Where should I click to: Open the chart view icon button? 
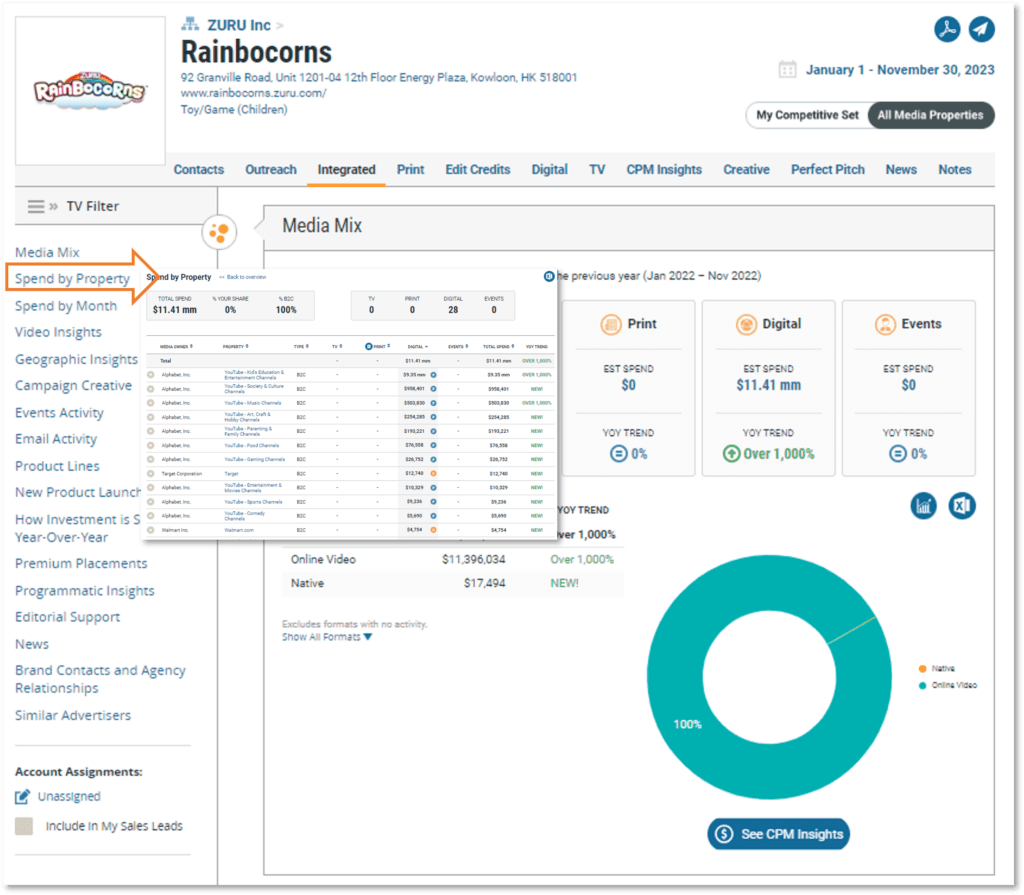pyautogui.click(x=923, y=506)
